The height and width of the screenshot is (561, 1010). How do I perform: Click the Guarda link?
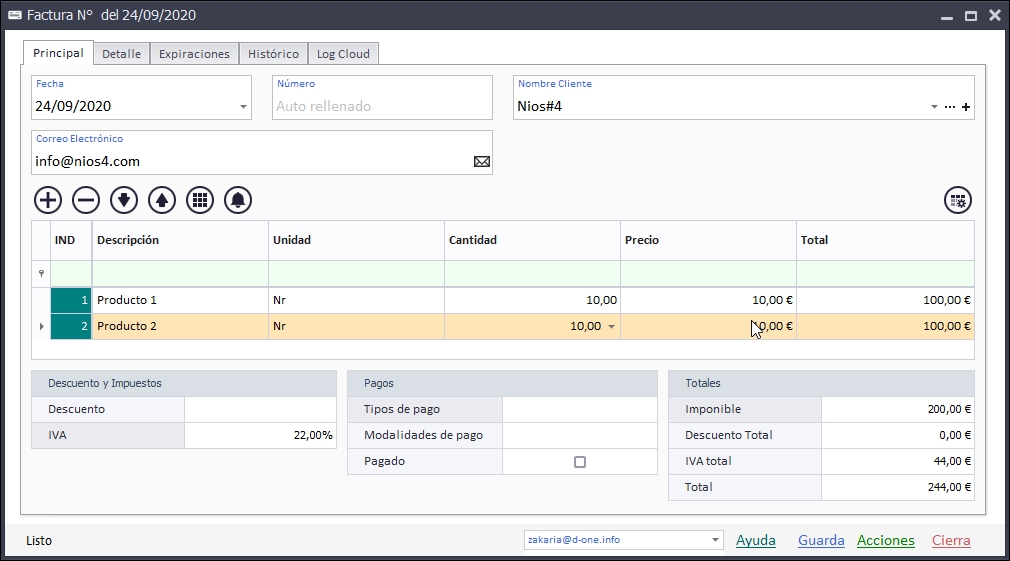(821, 540)
